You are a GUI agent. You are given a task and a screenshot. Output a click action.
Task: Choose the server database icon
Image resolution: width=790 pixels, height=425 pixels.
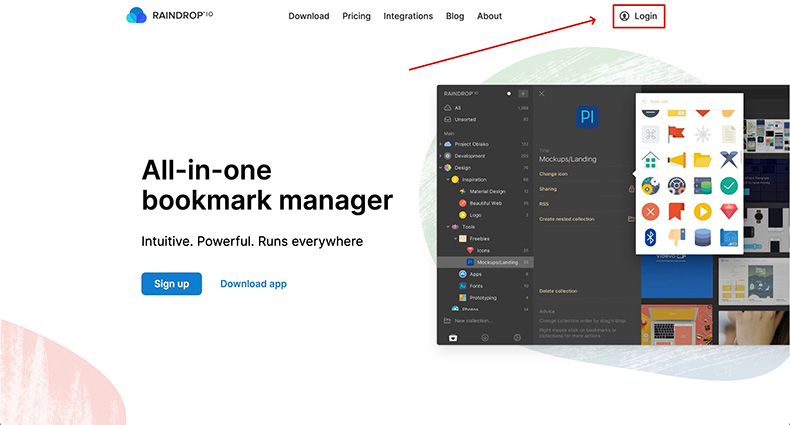tap(702, 186)
